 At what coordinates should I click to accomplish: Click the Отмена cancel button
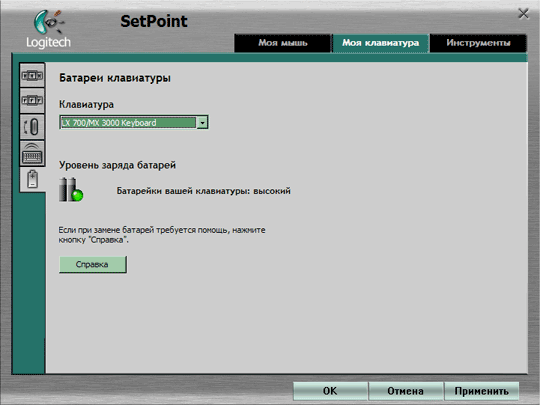click(405, 391)
